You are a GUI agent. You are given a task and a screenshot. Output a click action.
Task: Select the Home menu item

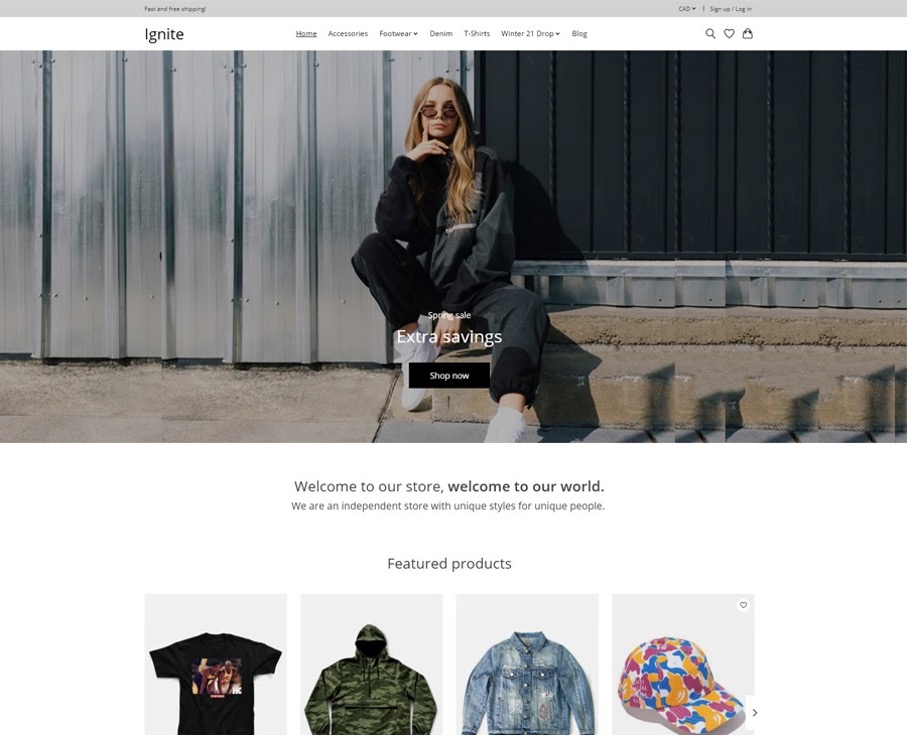(x=306, y=34)
